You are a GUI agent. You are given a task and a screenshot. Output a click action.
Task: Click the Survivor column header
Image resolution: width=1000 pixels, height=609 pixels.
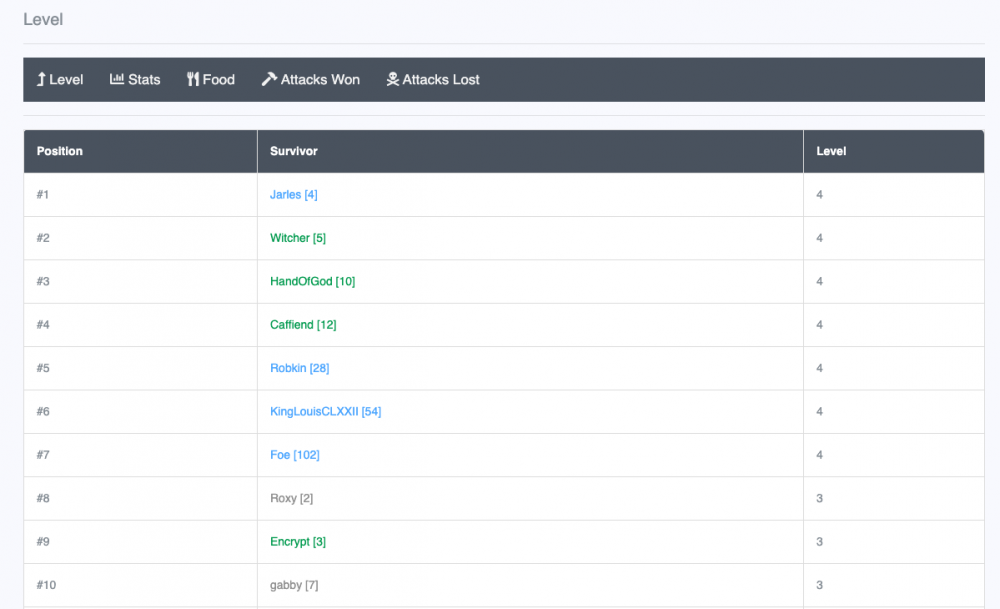pyautogui.click(x=294, y=152)
